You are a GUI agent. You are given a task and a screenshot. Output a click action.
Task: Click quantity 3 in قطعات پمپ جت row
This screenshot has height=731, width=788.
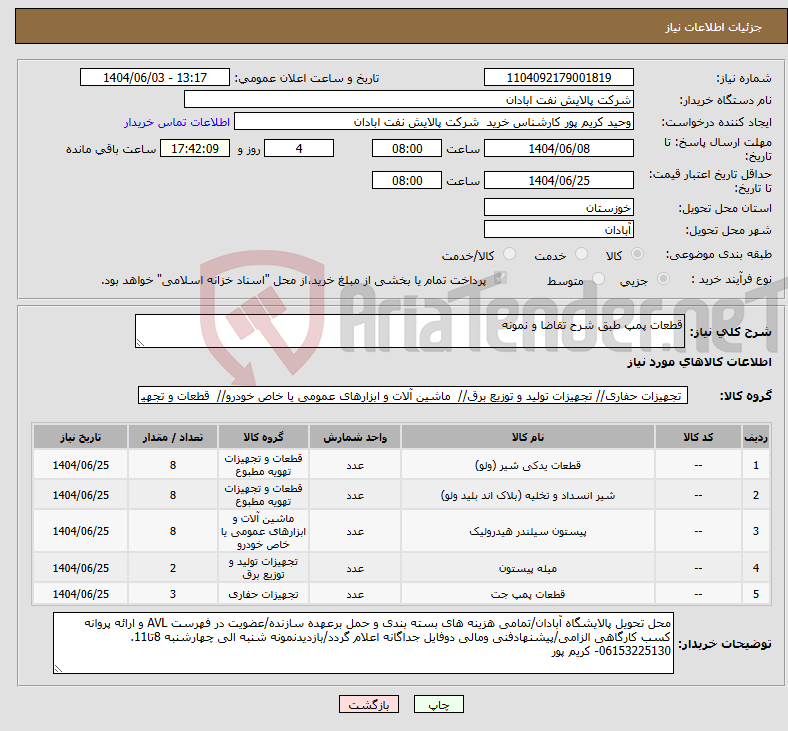[x=173, y=594]
